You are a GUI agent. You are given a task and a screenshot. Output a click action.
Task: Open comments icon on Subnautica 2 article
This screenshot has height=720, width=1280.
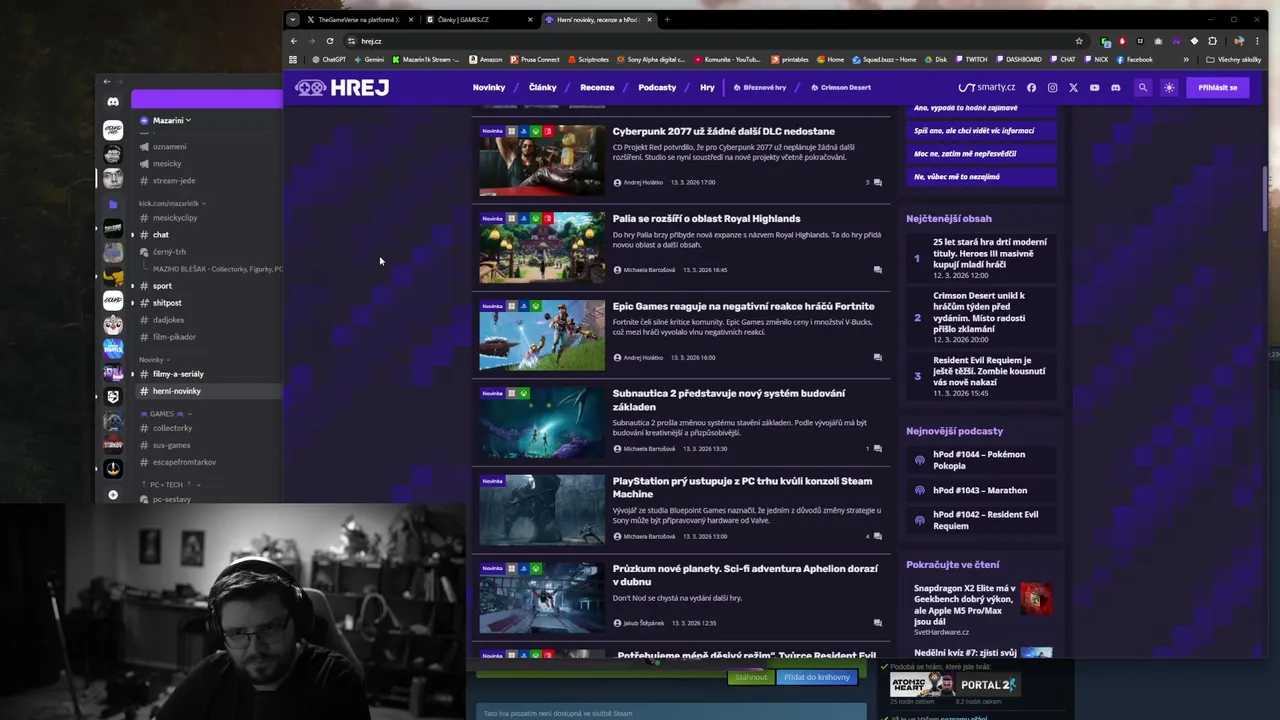pos(877,449)
